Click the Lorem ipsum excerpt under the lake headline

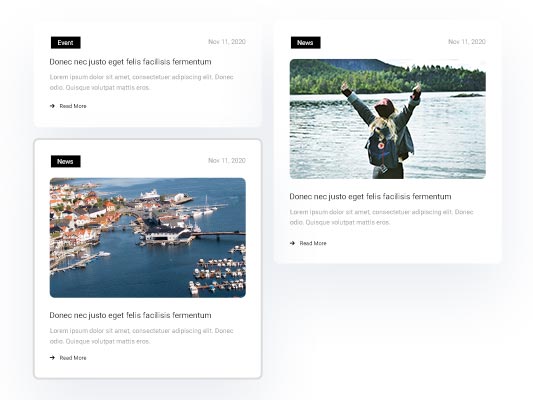[382, 217]
